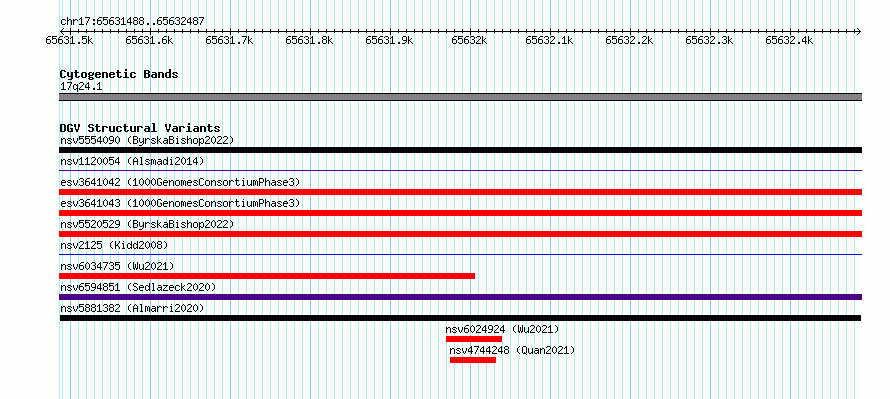
Task: Click the 65631.7k ruler label
Action: point(229,40)
